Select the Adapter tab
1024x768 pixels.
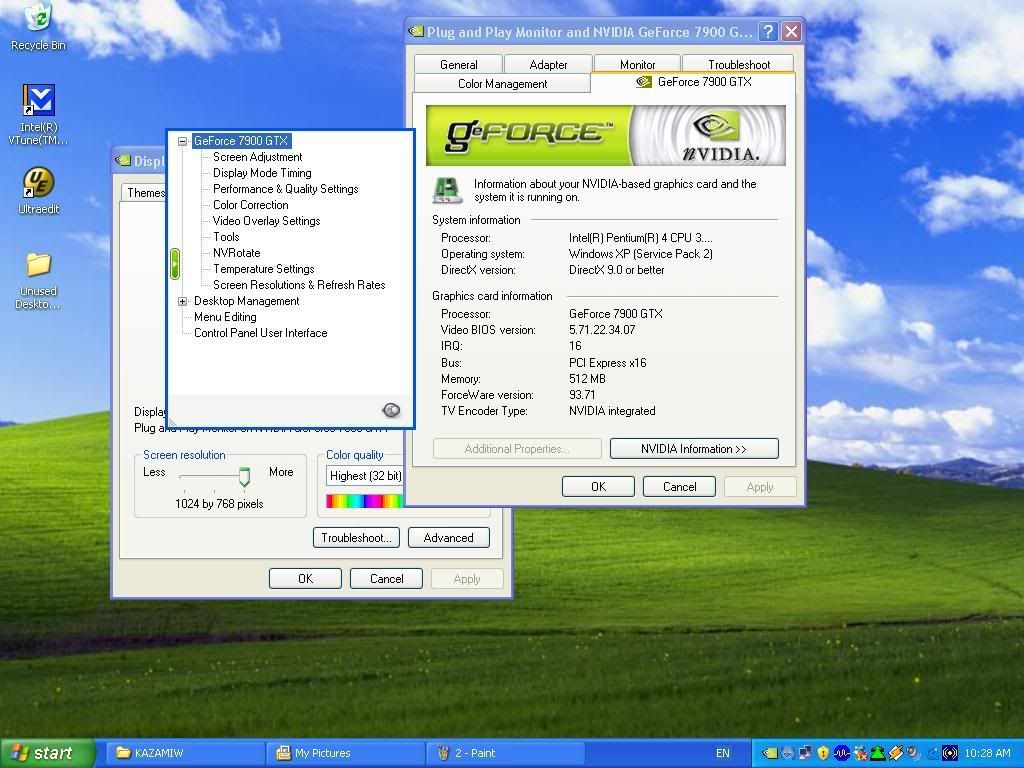[x=548, y=64]
